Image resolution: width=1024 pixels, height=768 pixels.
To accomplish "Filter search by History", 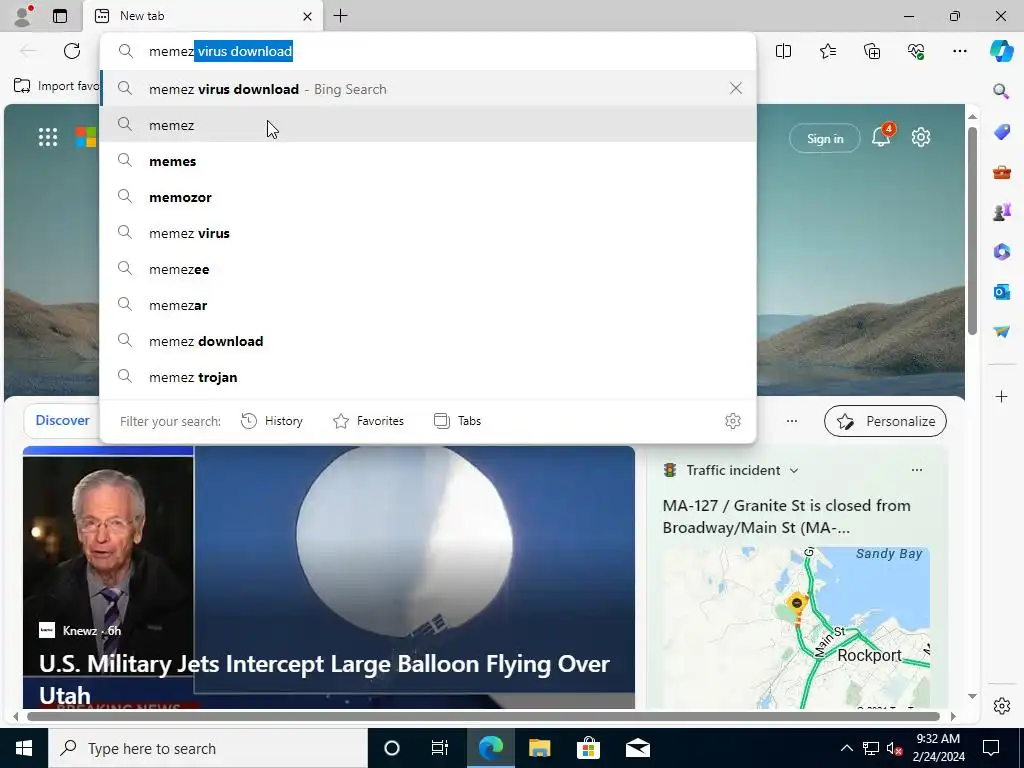I will (272, 421).
